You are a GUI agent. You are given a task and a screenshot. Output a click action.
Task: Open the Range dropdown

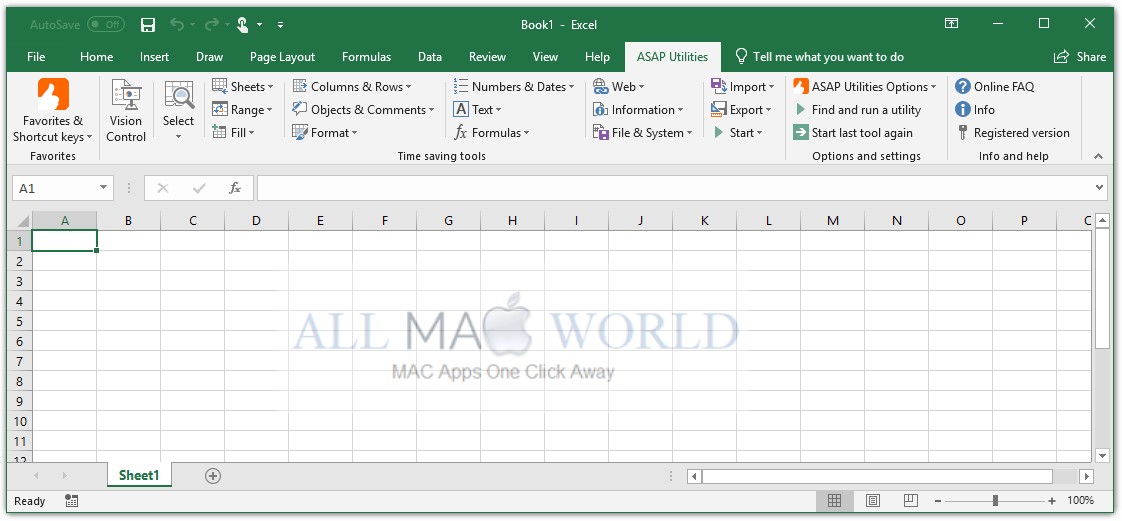[243, 109]
